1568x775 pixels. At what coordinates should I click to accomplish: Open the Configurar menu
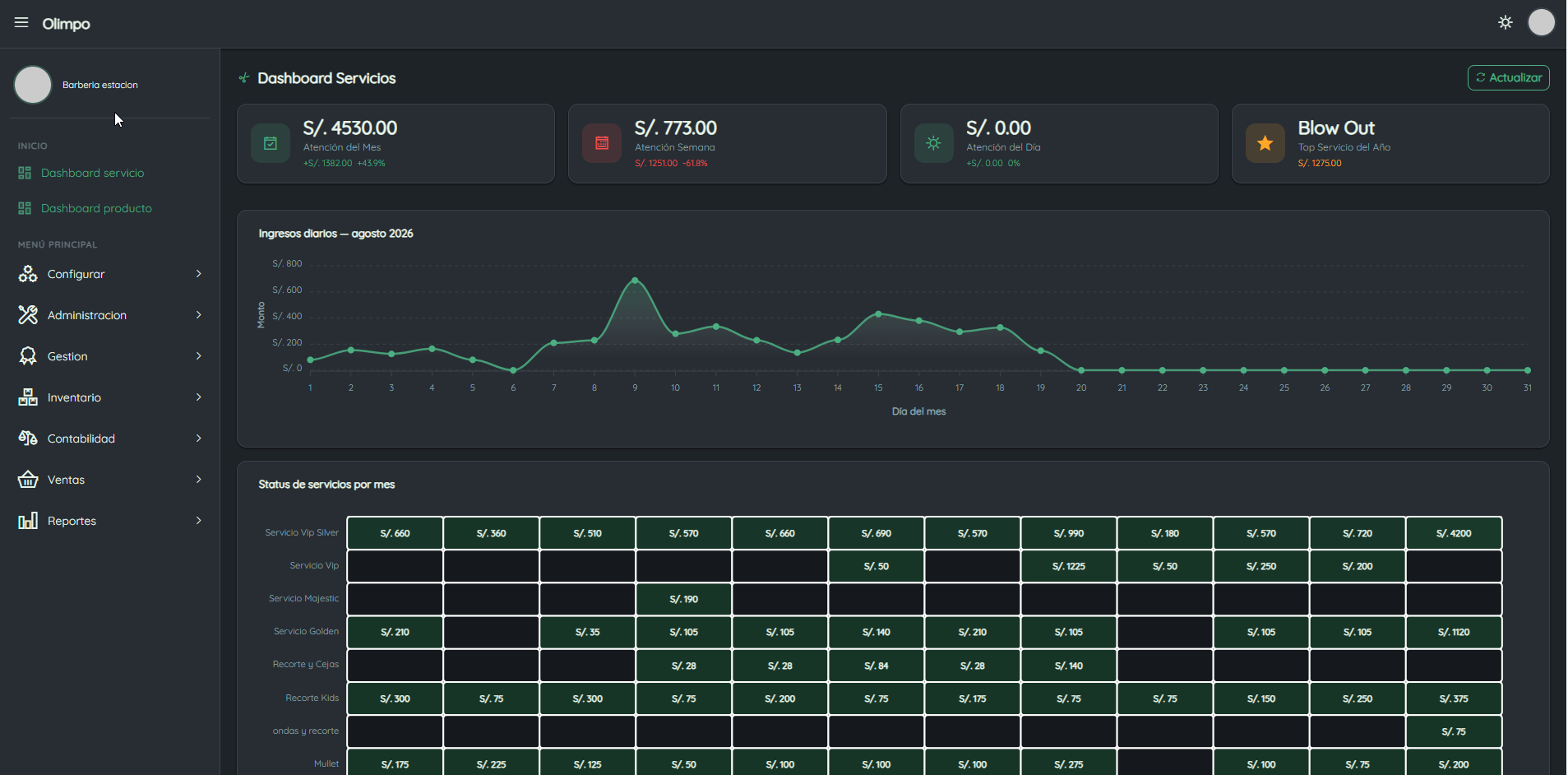pos(110,274)
